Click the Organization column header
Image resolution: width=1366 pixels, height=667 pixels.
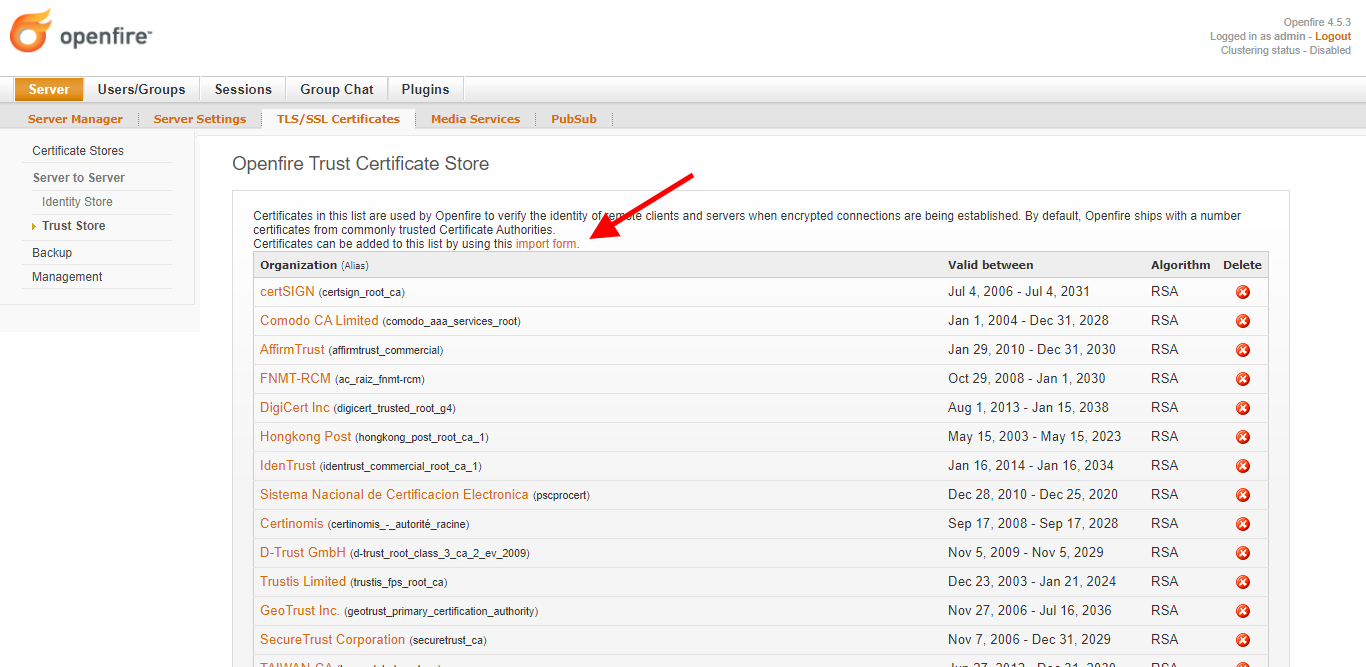tap(298, 265)
